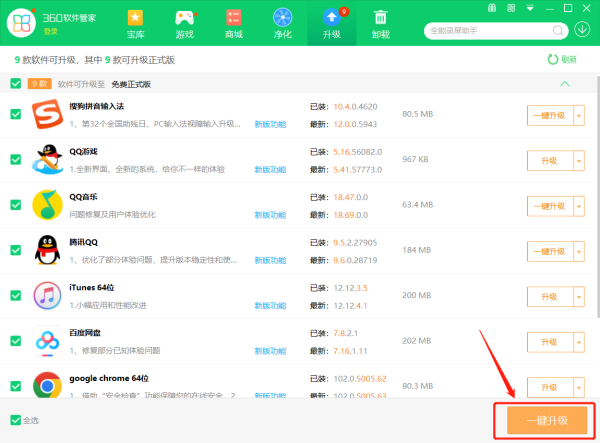Open upgrade dropdown arrow for 腾讯QQ
The width and height of the screenshot is (600, 443).
click(579, 251)
